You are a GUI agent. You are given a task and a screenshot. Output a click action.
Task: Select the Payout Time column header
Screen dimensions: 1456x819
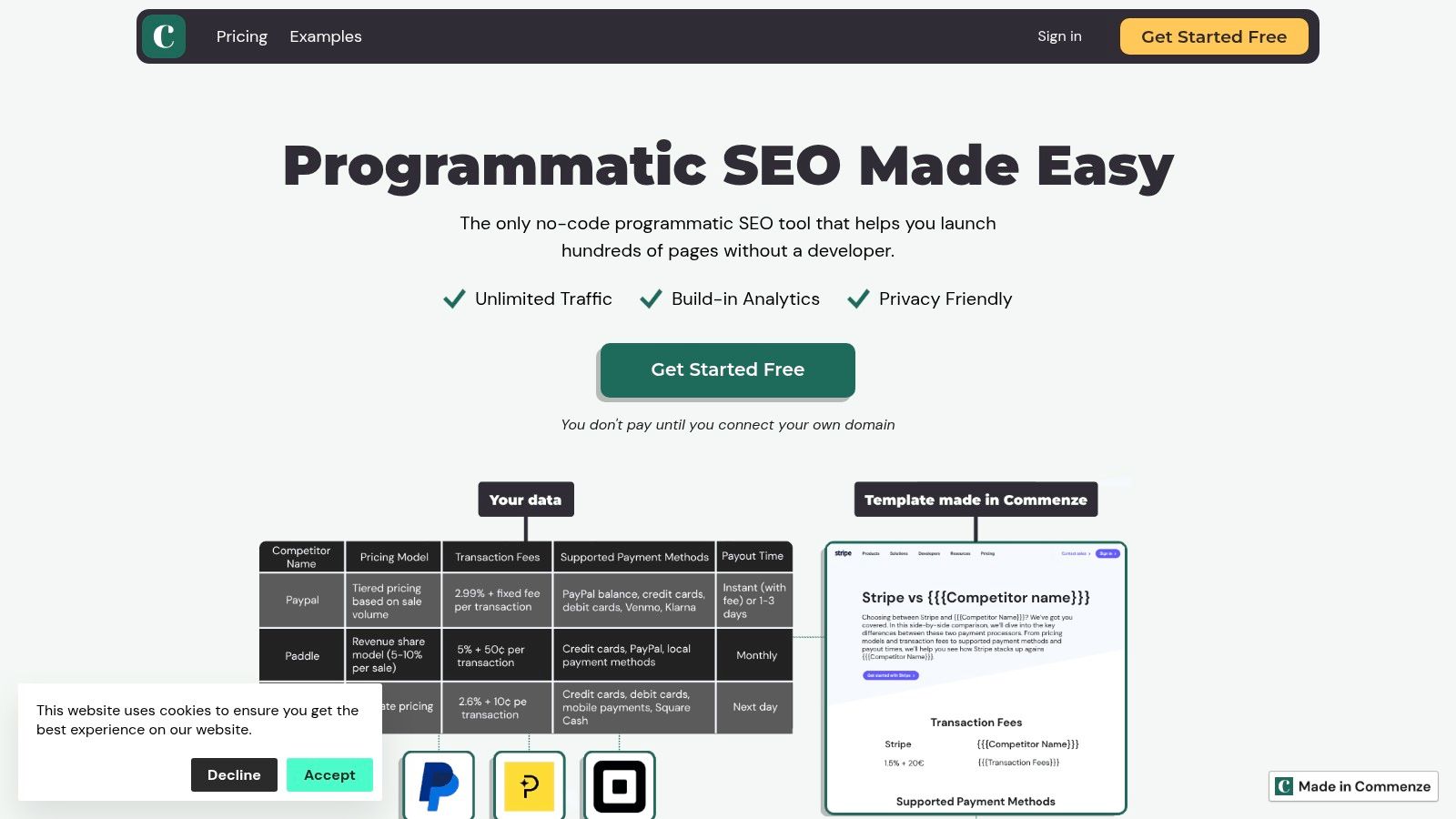tap(754, 557)
